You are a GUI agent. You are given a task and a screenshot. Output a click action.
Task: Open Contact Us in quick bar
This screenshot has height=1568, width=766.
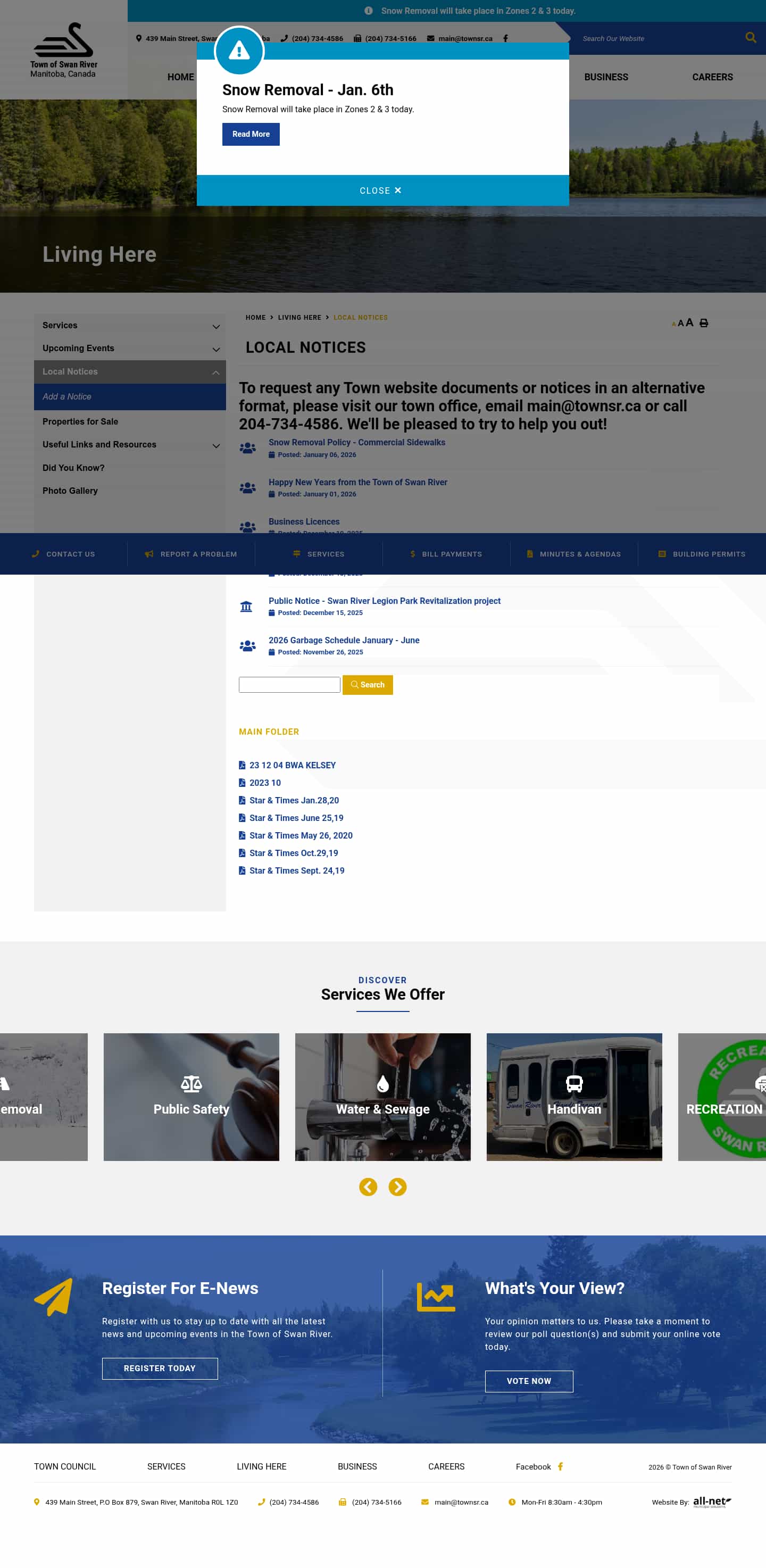coord(63,554)
